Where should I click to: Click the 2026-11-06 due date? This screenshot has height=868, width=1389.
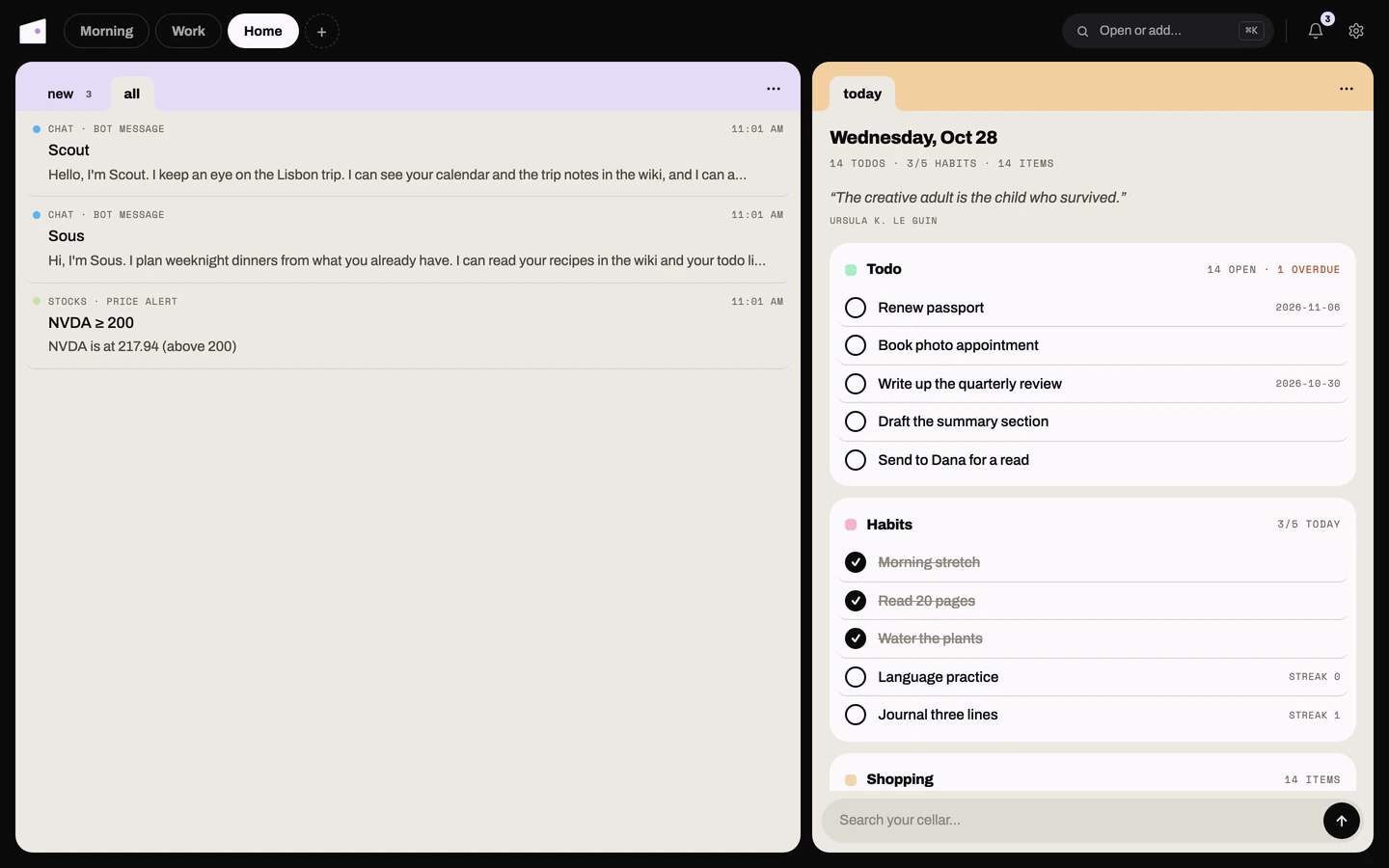click(1308, 308)
